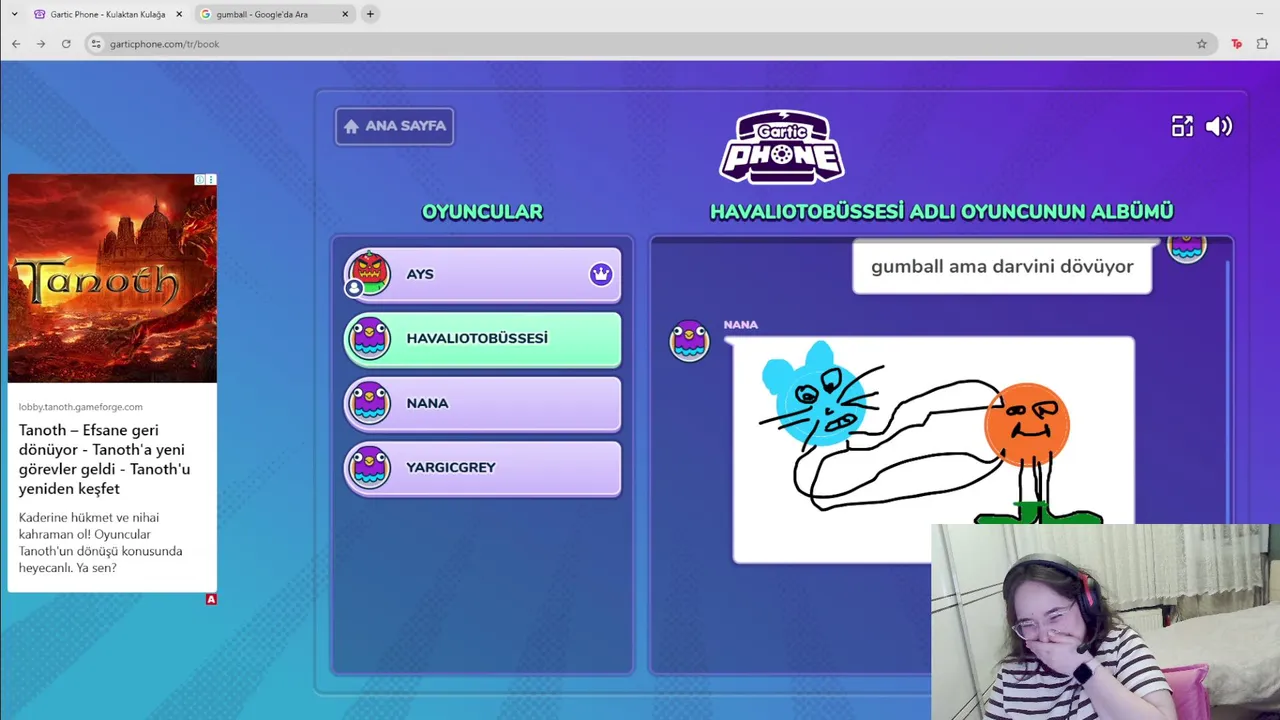Screen dimensions: 1280x720
Task: Click the OYUNCULAR heading
Action: 482,212
